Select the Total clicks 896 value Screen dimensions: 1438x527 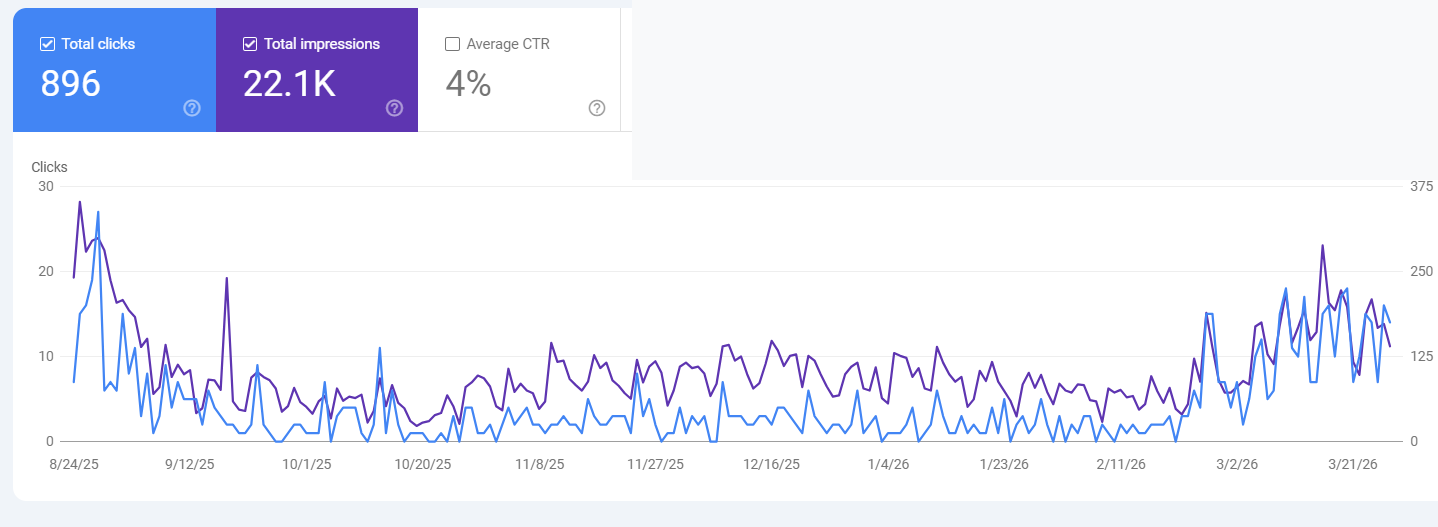pos(70,84)
